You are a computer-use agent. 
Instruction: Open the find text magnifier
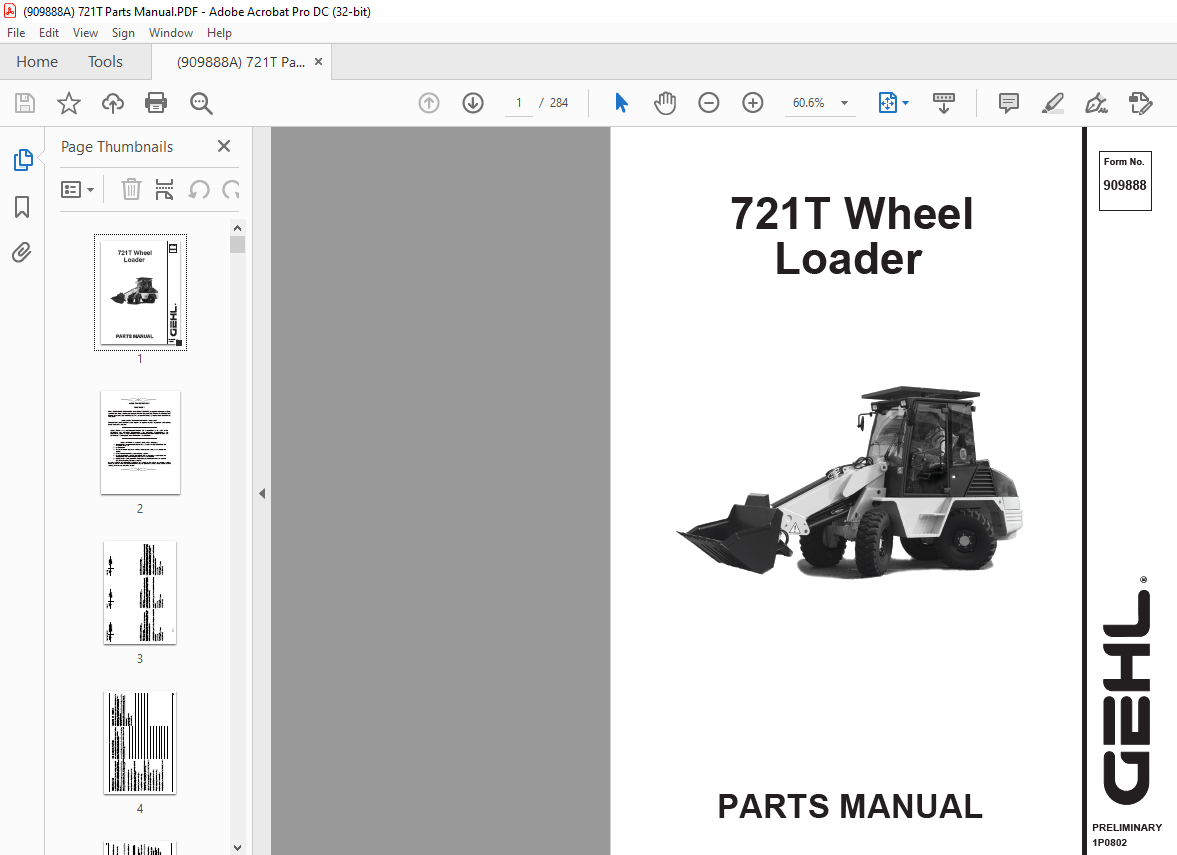click(201, 103)
